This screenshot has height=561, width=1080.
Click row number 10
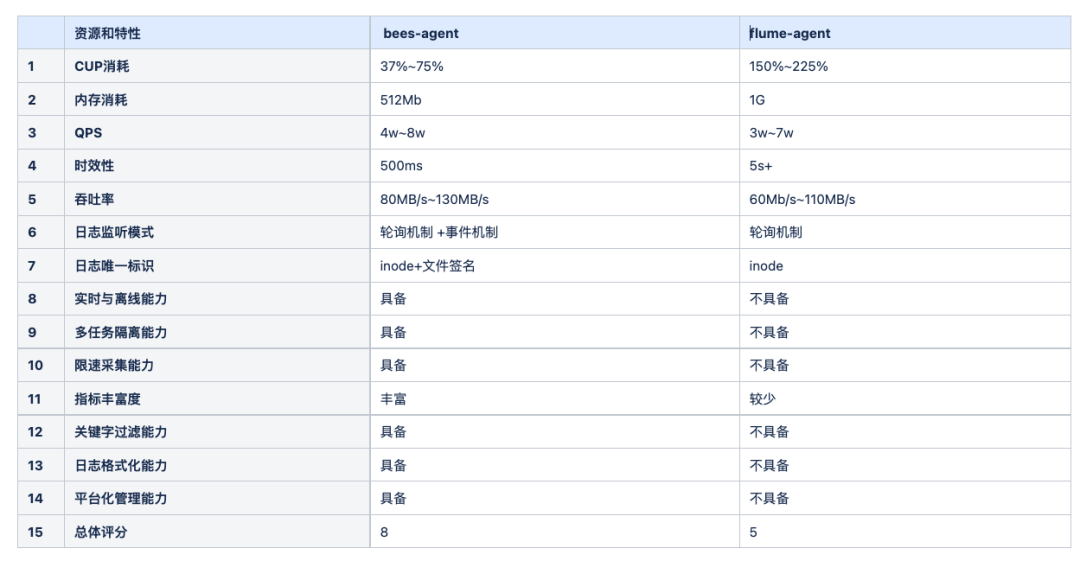35,365
